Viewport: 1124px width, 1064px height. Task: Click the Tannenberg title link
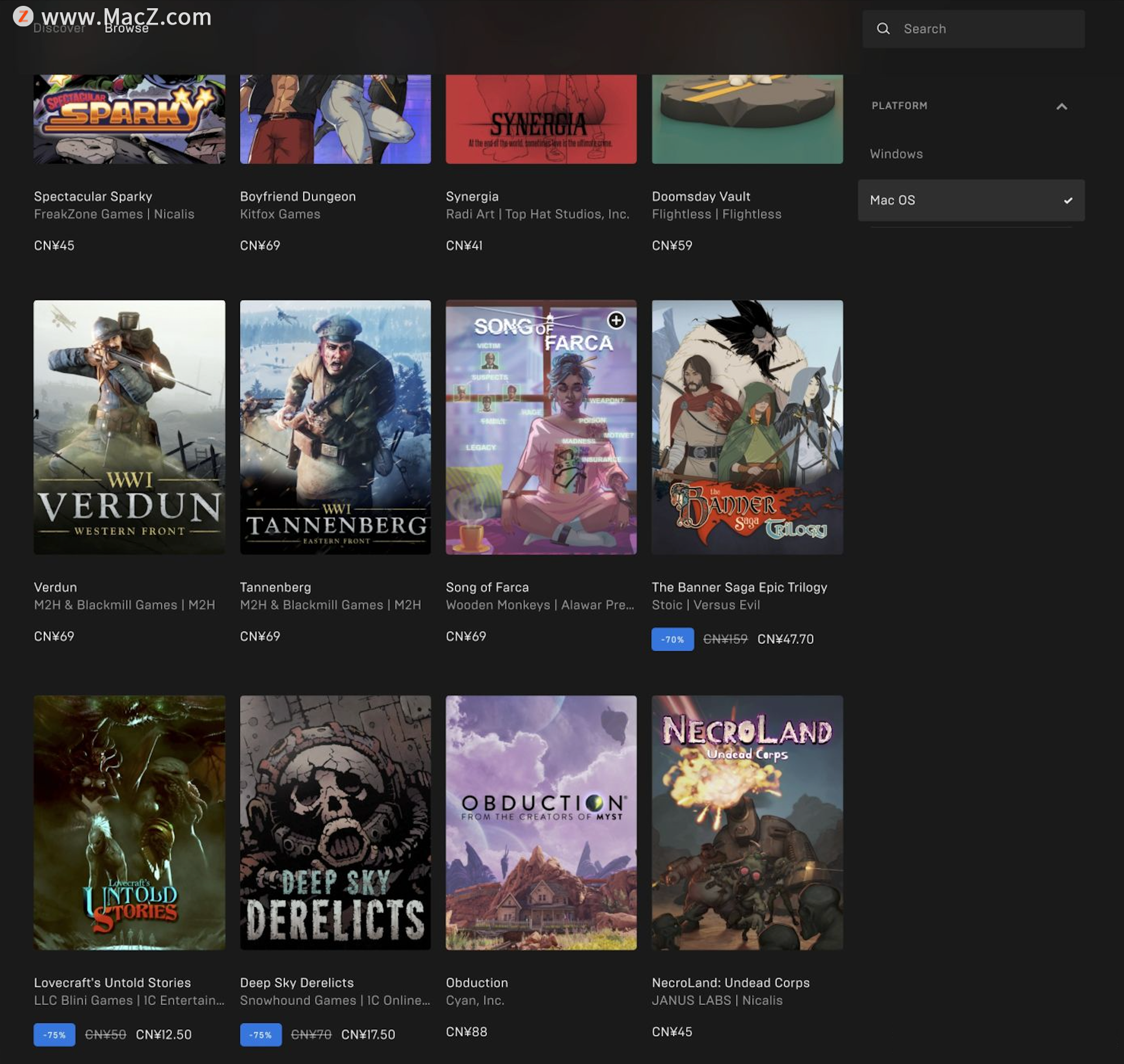coord(275,587)
